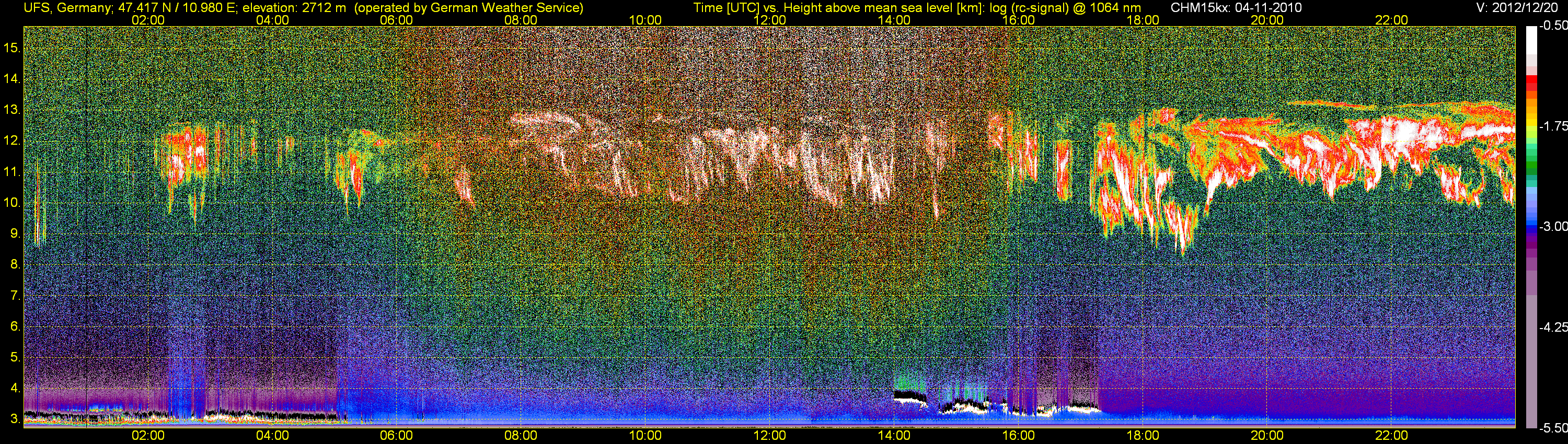Screen dimensions: 1568x444
Task: Click the '6.' height axis label
Action: coord(15,326)
